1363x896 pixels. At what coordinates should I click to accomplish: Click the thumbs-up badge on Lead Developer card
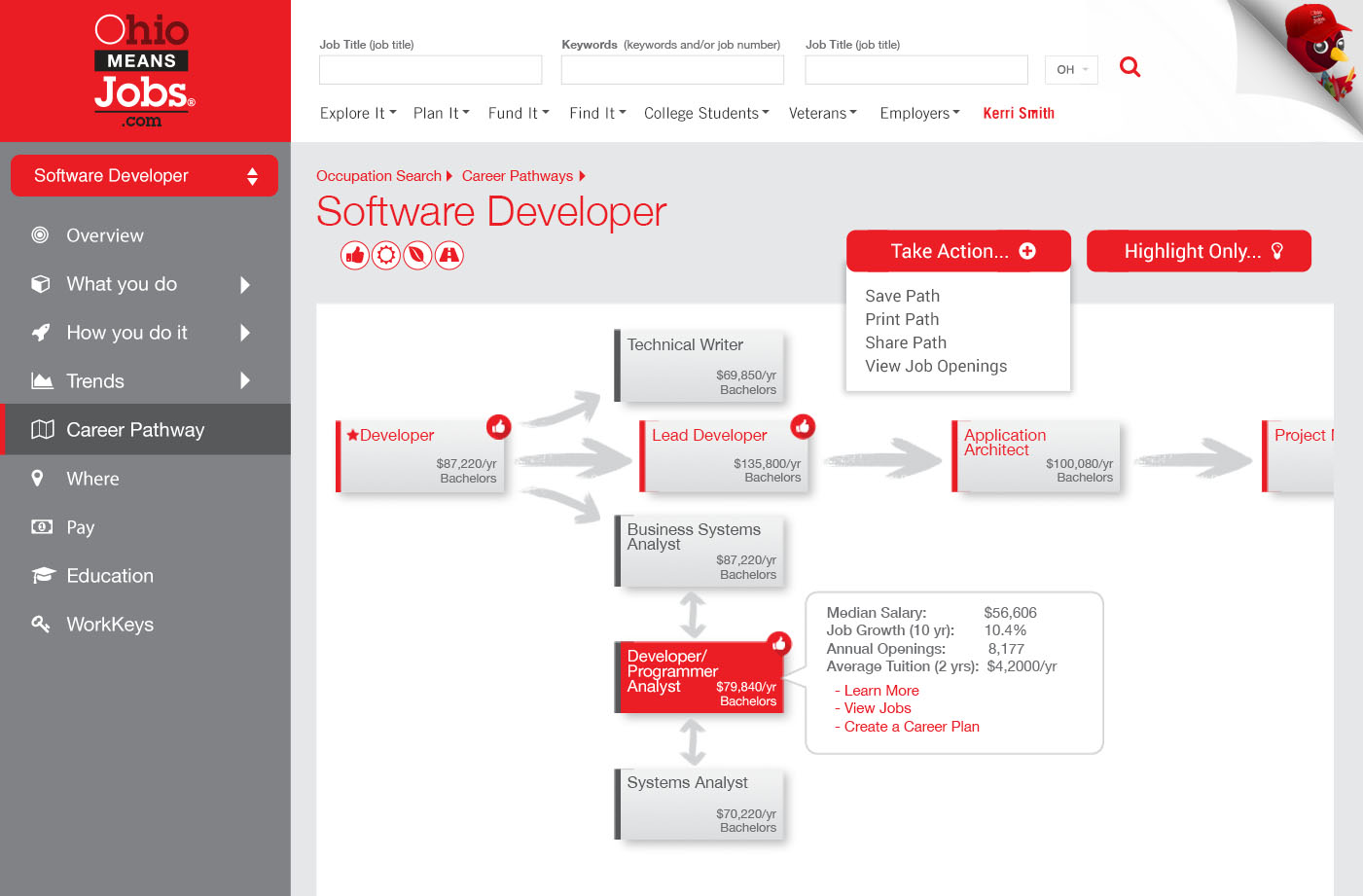click(x=803, y=426)
